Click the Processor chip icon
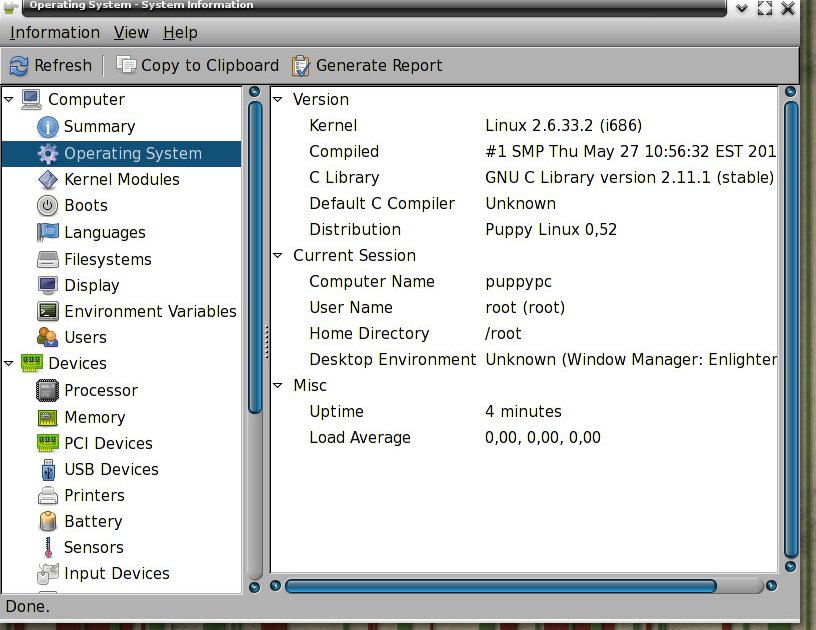 pyautogui.click(x=47, y=390)
